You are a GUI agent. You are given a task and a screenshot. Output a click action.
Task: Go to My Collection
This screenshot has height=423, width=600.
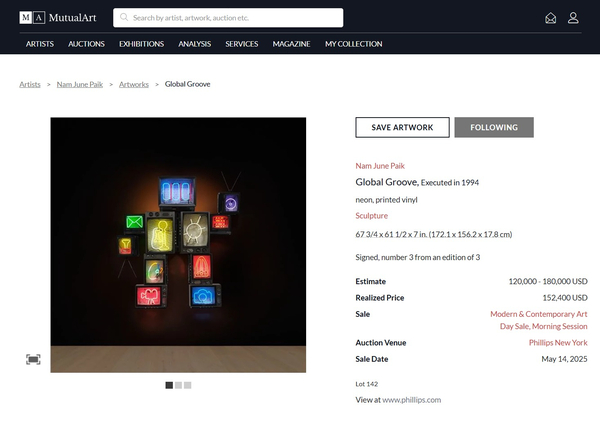click(x=353, y=44)
